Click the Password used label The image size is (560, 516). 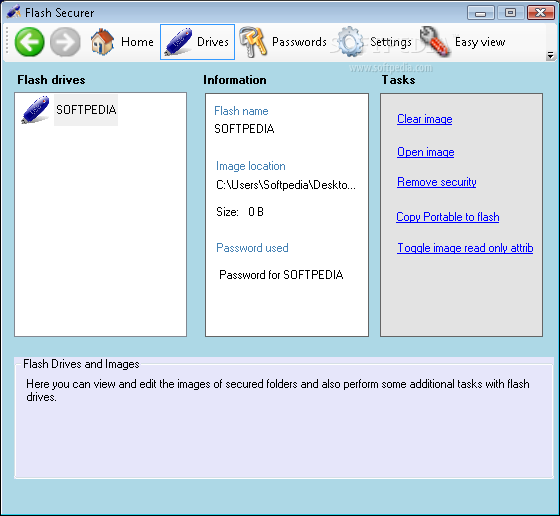click(252, 248)
